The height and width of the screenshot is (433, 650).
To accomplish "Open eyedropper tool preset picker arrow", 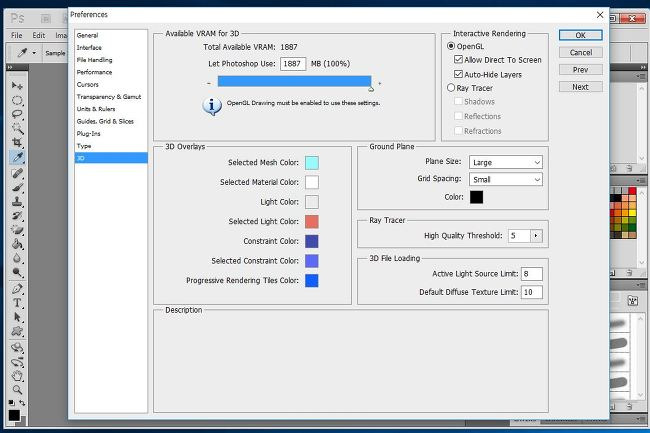I will [x=34, y=53].
